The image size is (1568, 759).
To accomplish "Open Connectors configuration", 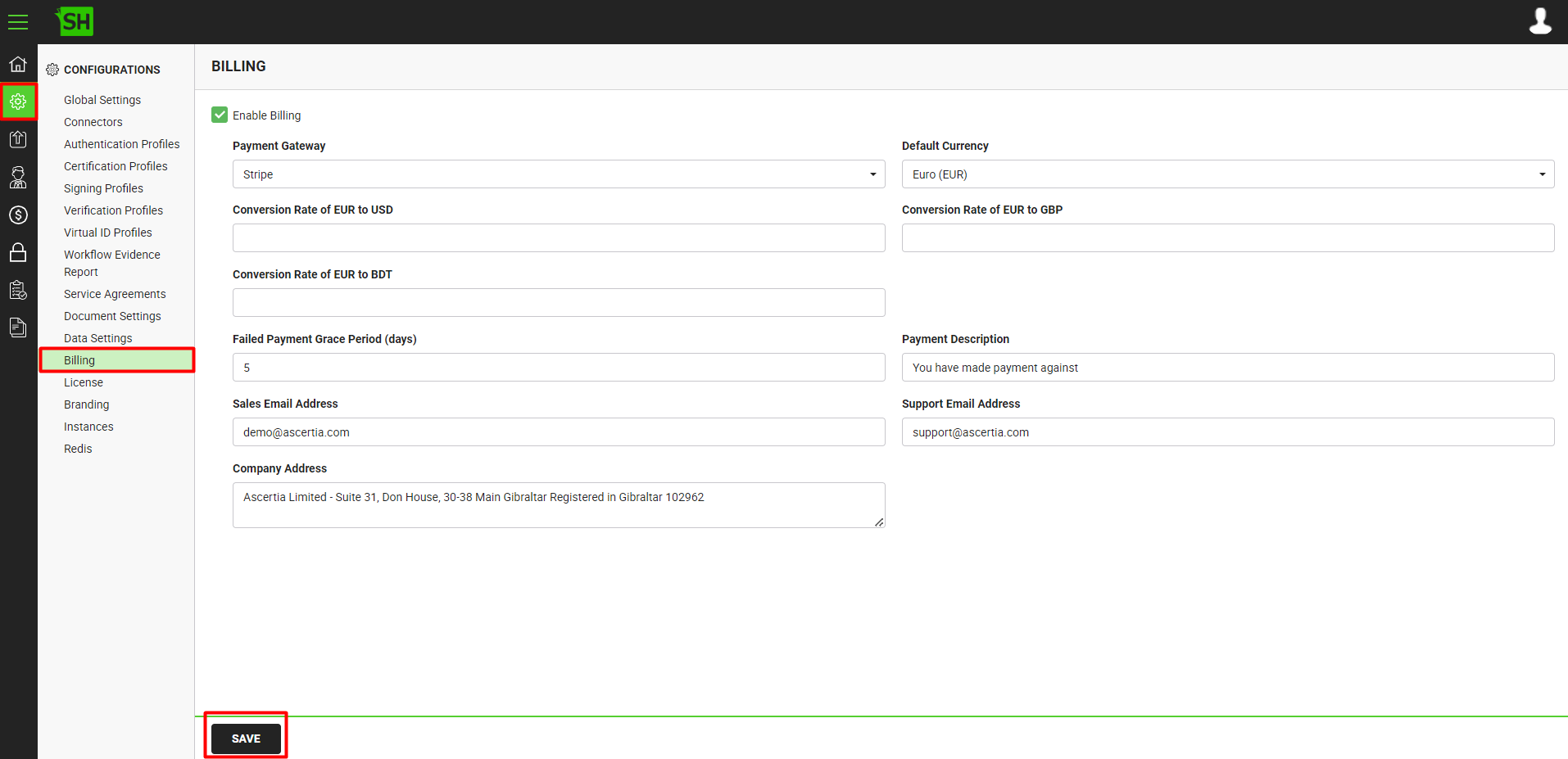I will 93,122.
